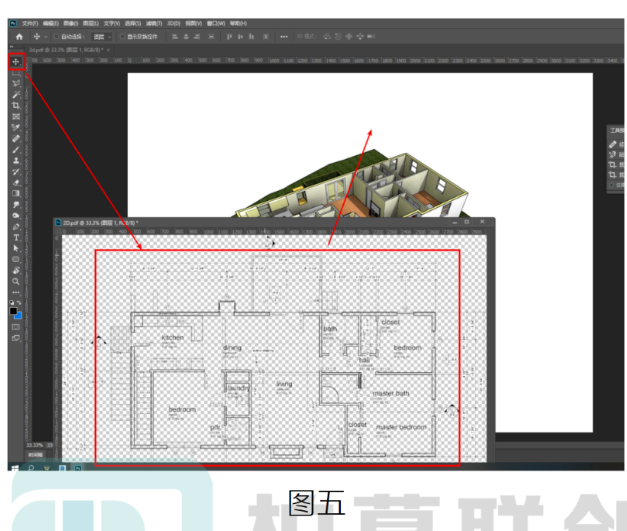Select the Gradient tool
The height and width of the screenshot is (531, 627).
click(16, 194)
